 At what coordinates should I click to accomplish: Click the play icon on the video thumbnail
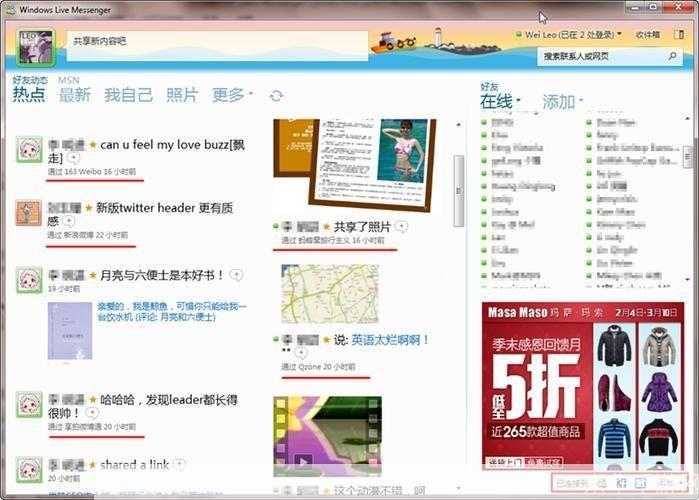coord(304,461)
